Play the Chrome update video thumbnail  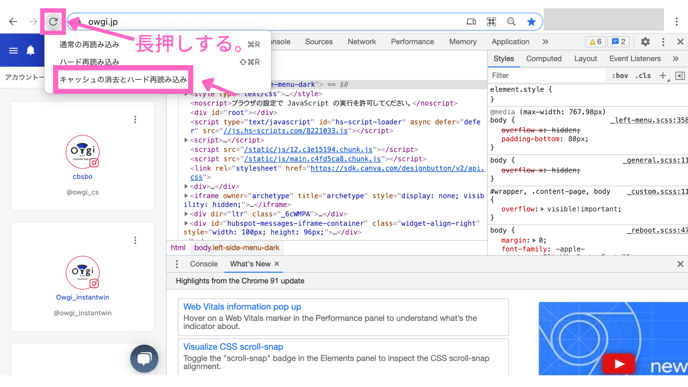click(x=619, y=364)
